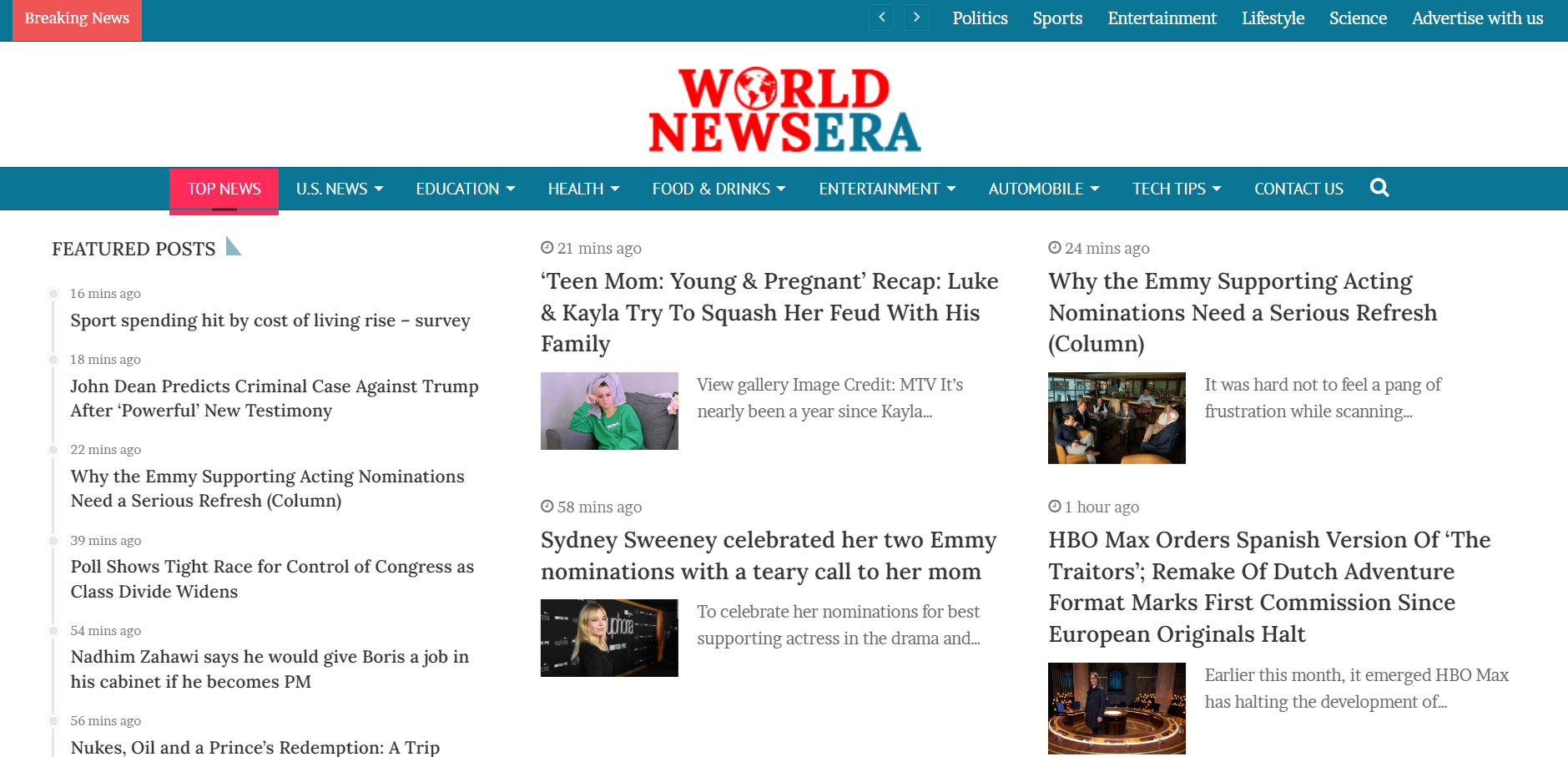The height and width of the screenshot is (757, 1568).
Task: Click the search magnifier icon
Action: tap(1379, 188)
